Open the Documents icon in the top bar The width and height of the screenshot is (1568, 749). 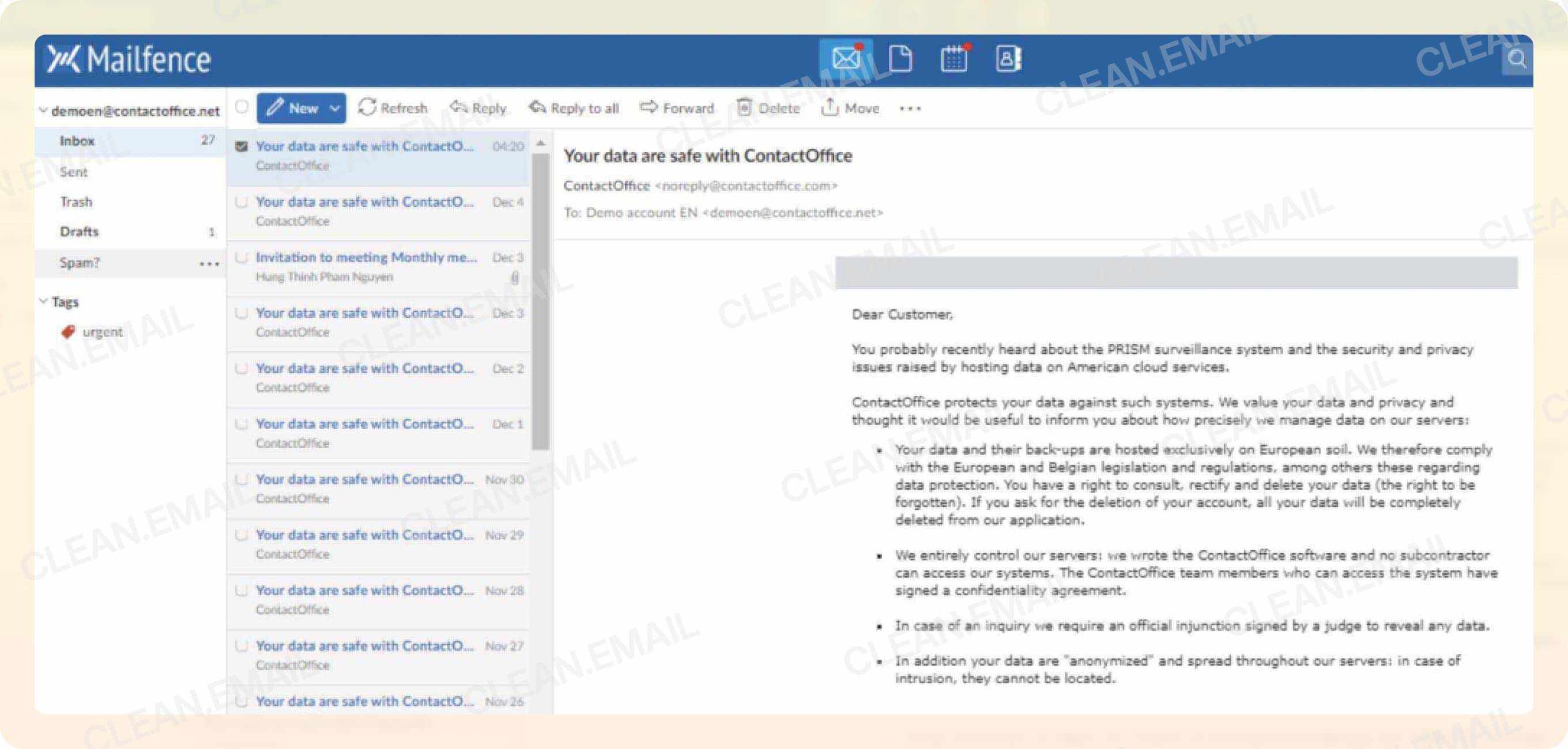click(901, 58)
